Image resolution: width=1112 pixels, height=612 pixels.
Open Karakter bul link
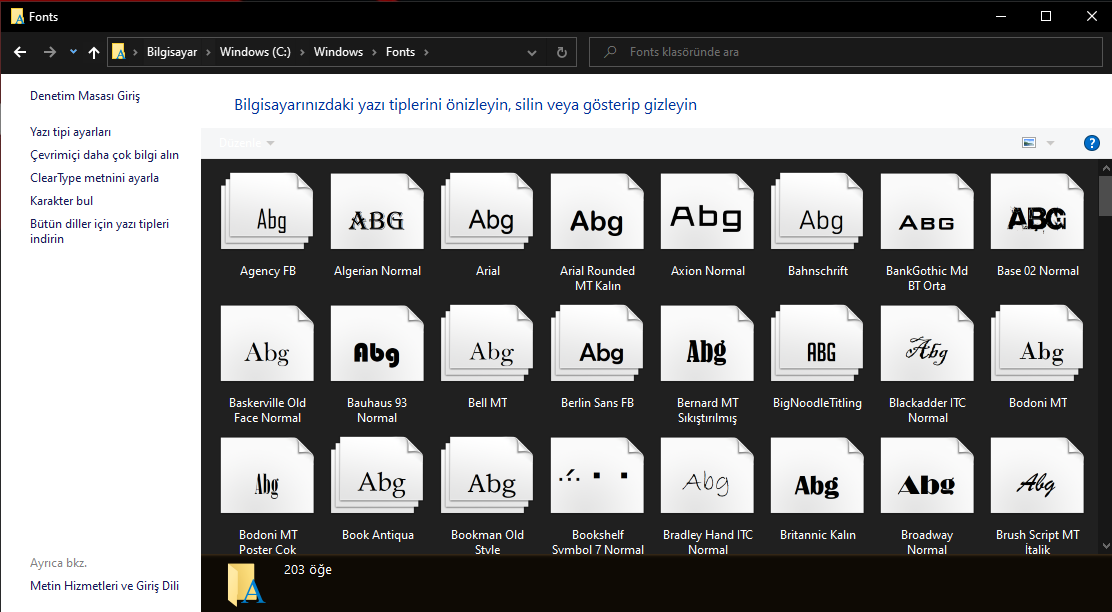pos(62,201)
